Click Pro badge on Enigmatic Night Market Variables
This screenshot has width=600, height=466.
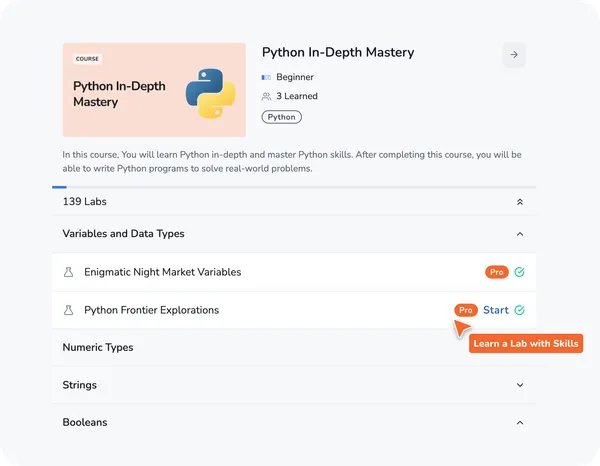point(496,272)
